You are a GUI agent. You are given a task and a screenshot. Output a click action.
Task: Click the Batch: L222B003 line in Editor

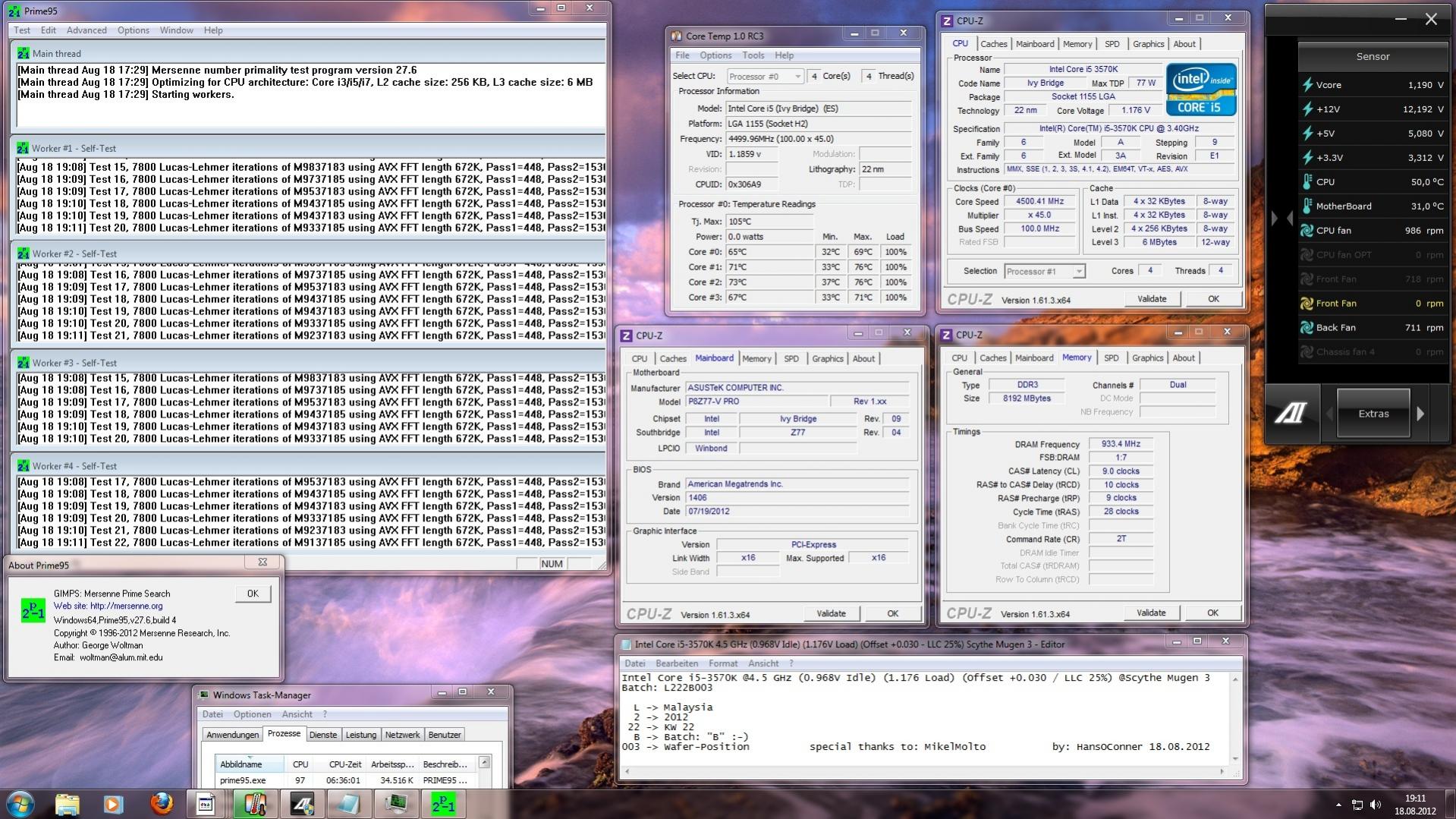pos(667,688)
